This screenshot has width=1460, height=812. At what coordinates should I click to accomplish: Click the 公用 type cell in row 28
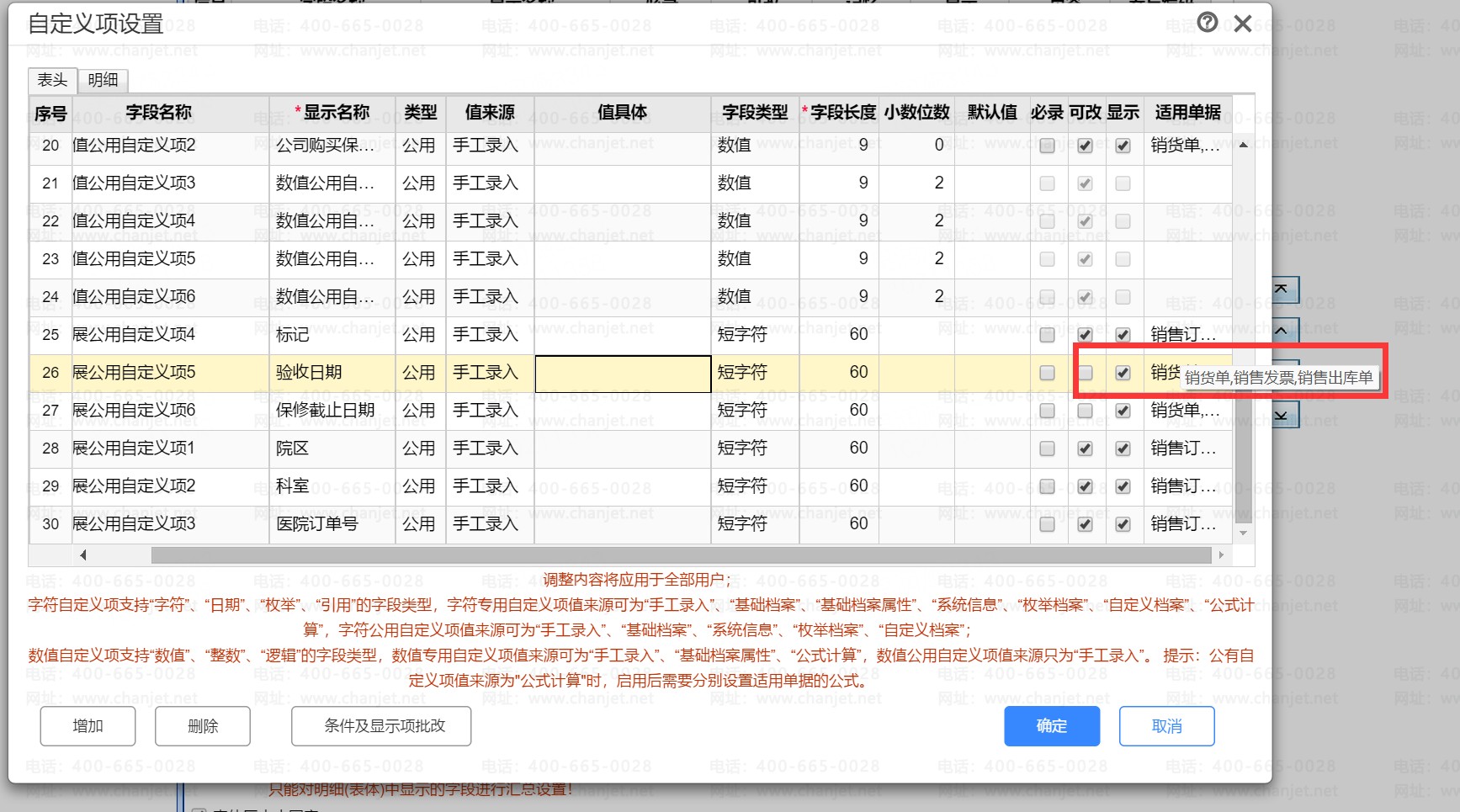[x=420, y=448]
